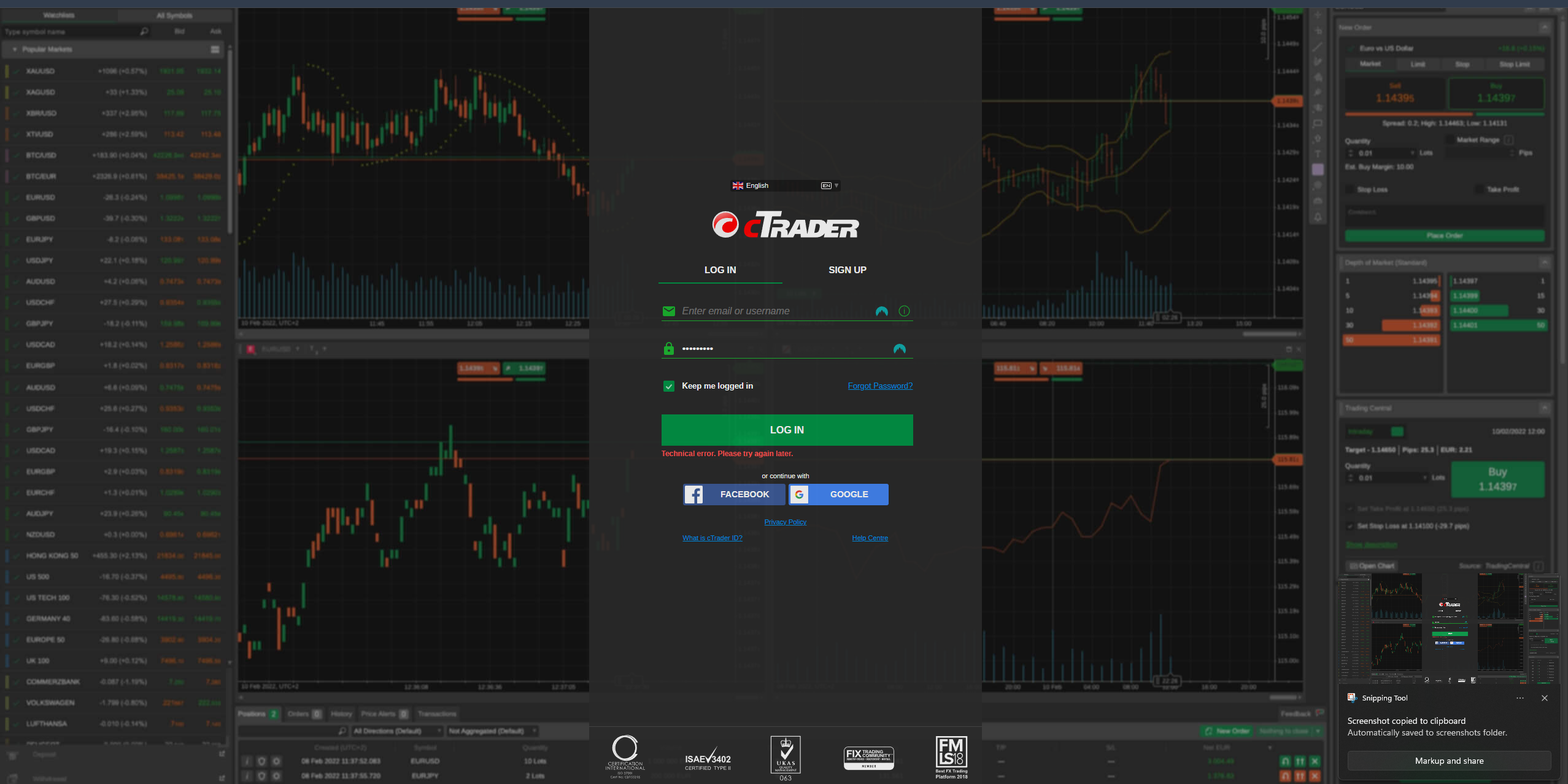Switch to the SIGN UP tab
1568x784 pixels.
[x=848, y=270]
